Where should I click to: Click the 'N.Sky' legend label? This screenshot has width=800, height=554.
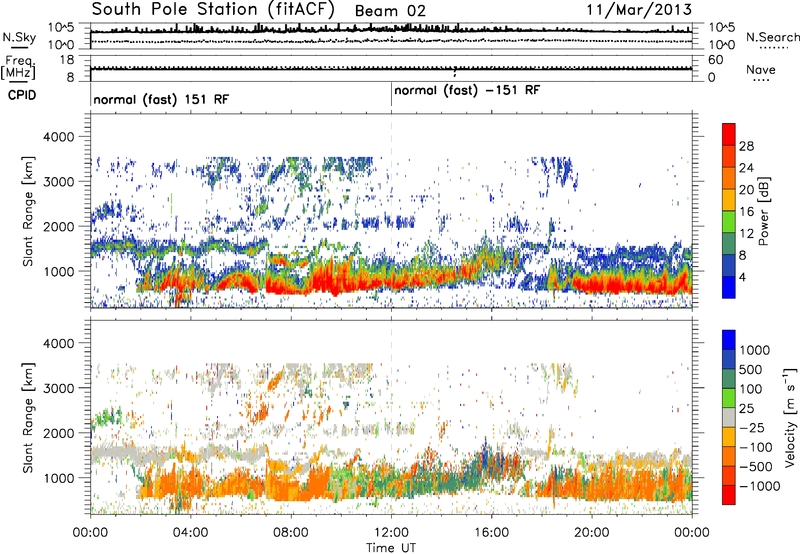tap(19, 37)
